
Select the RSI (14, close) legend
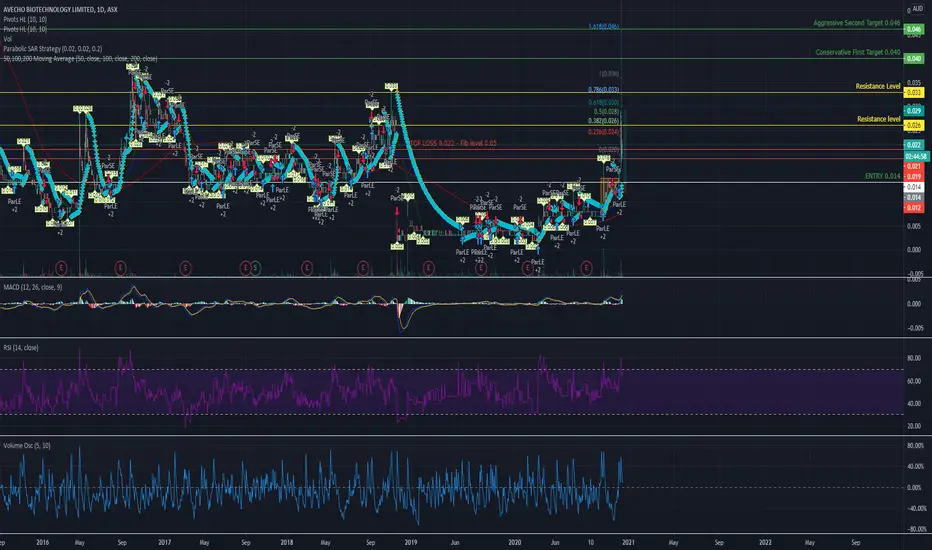21,347
